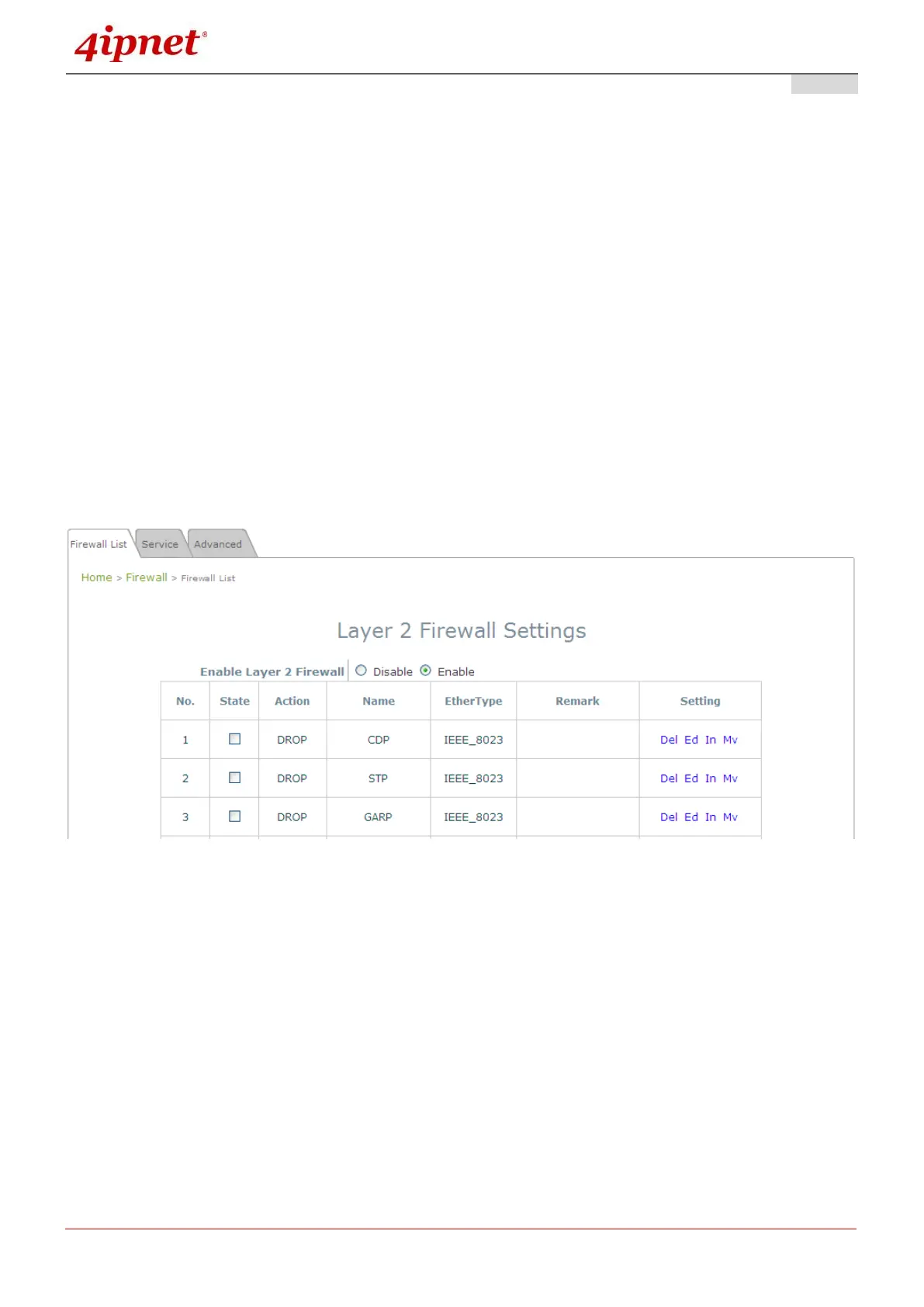Select Disable radio for Layer 2 Firewall
The image size is (924, 1307).
362,671
